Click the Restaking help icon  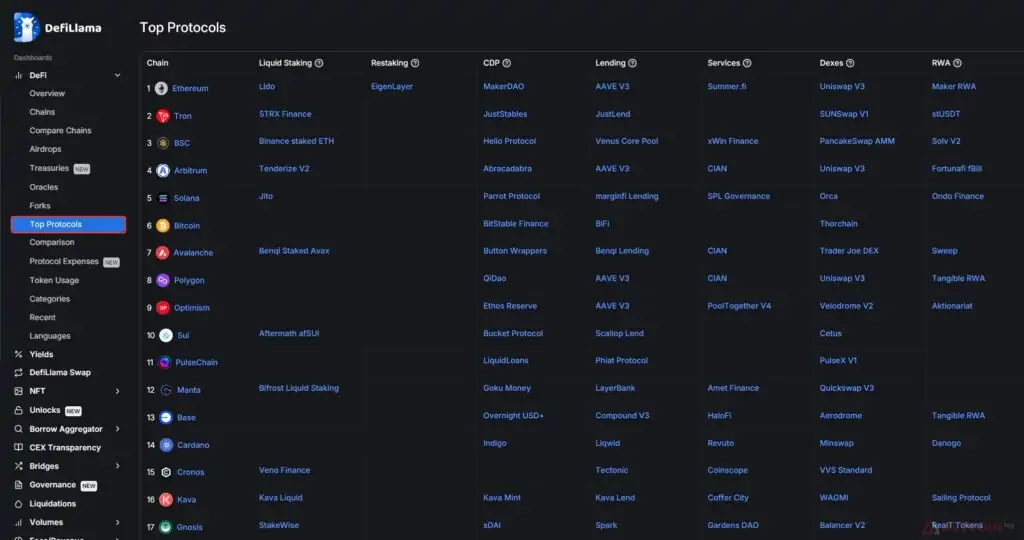click(x=415, y=63)
